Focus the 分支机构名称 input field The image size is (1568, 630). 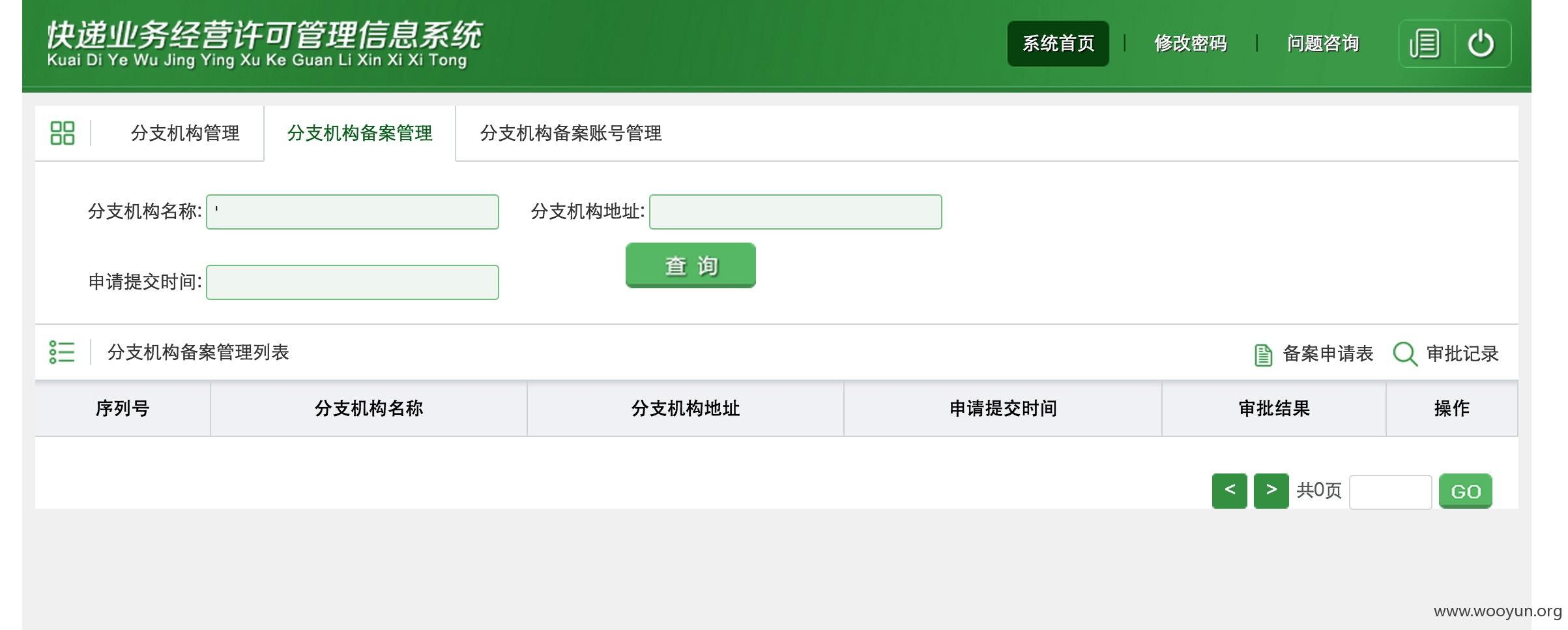[x=353, y=212]
